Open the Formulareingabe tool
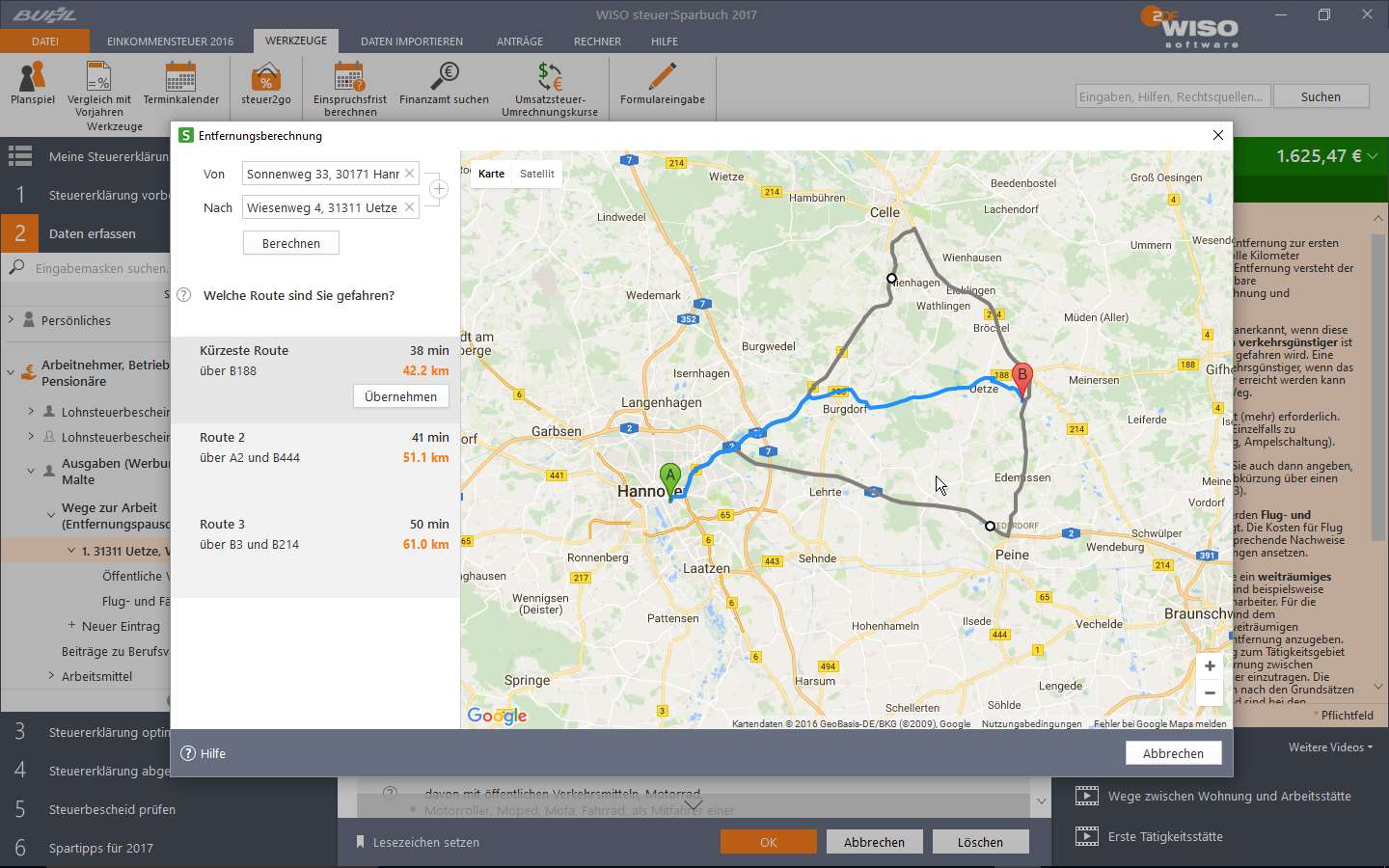Image resolution: width=1389 pixels, height=868 pixels. pos(663,83)
